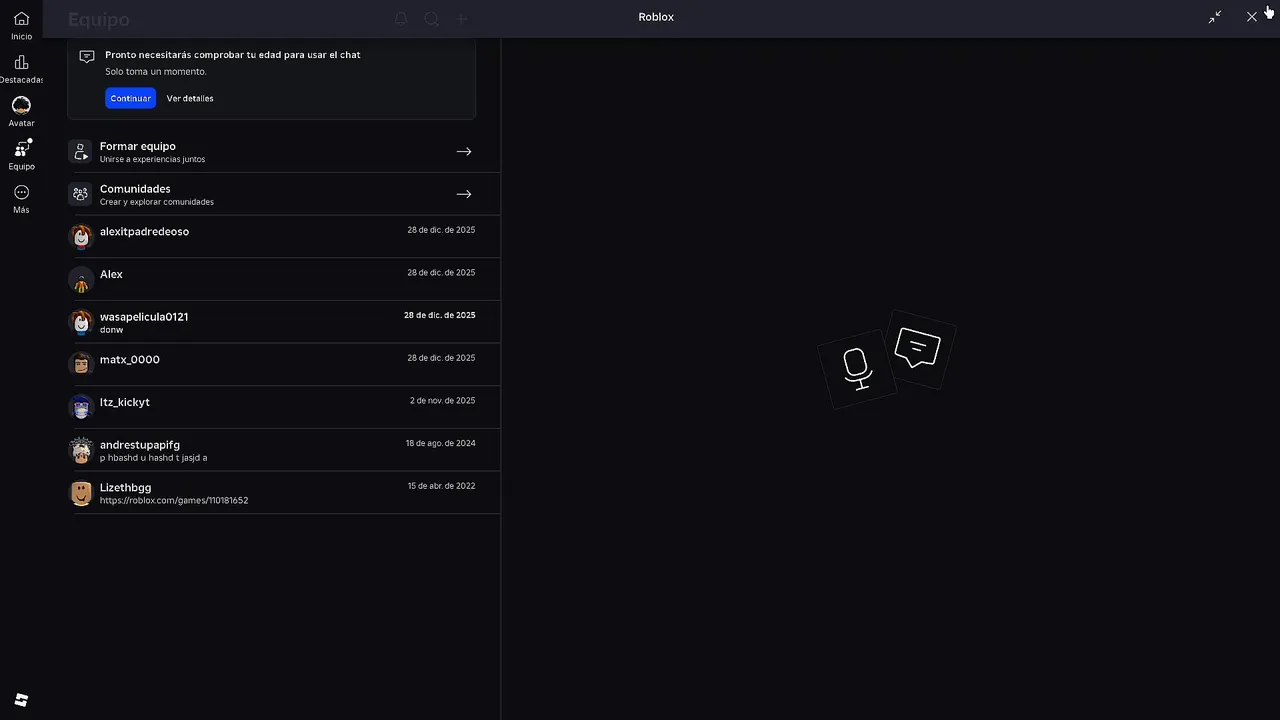Collapse the Roblox window with the shrink arrows icon
The width and height of the screenshot is (1280, 720).
point(1215,17)
